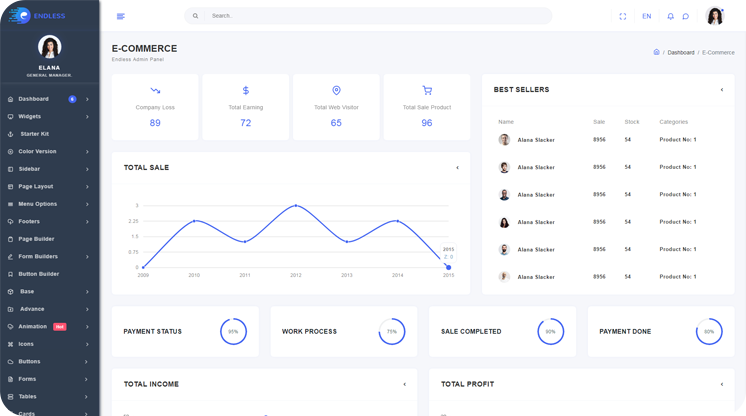Viewport: 746px width, 416px height.
Task: Click the Total Web Visitor location pin icon
Action: (x=336, y=90)
